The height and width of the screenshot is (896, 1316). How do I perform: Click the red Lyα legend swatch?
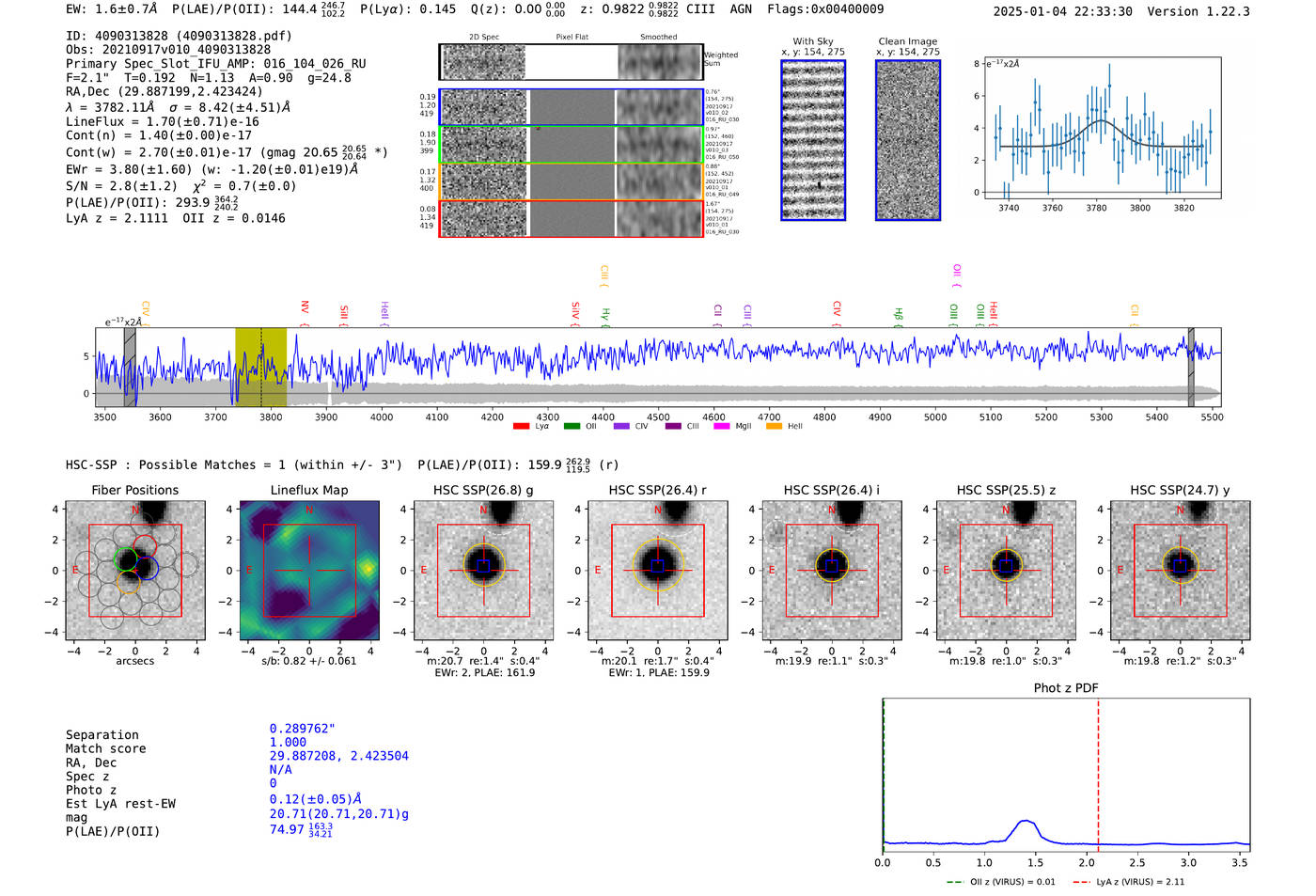click(521, 426)
